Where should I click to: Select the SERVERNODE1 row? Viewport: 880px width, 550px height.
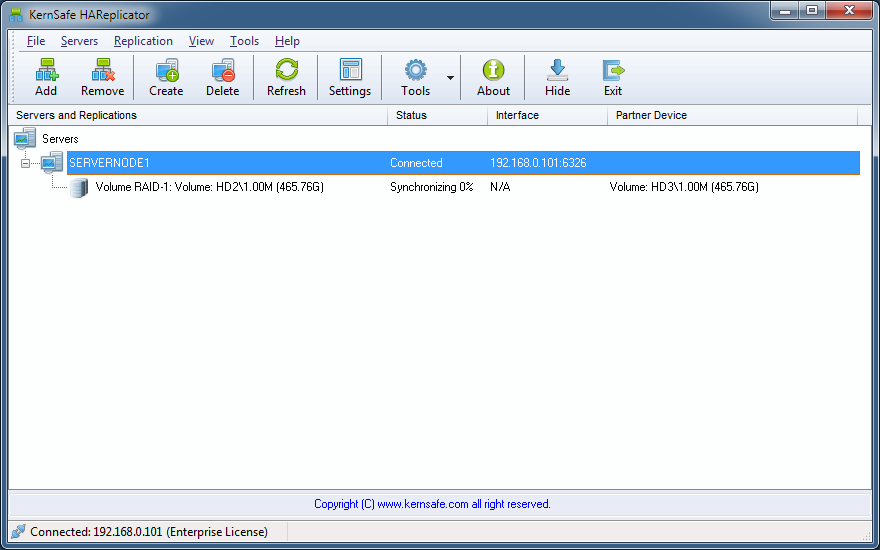coord(463,163)
